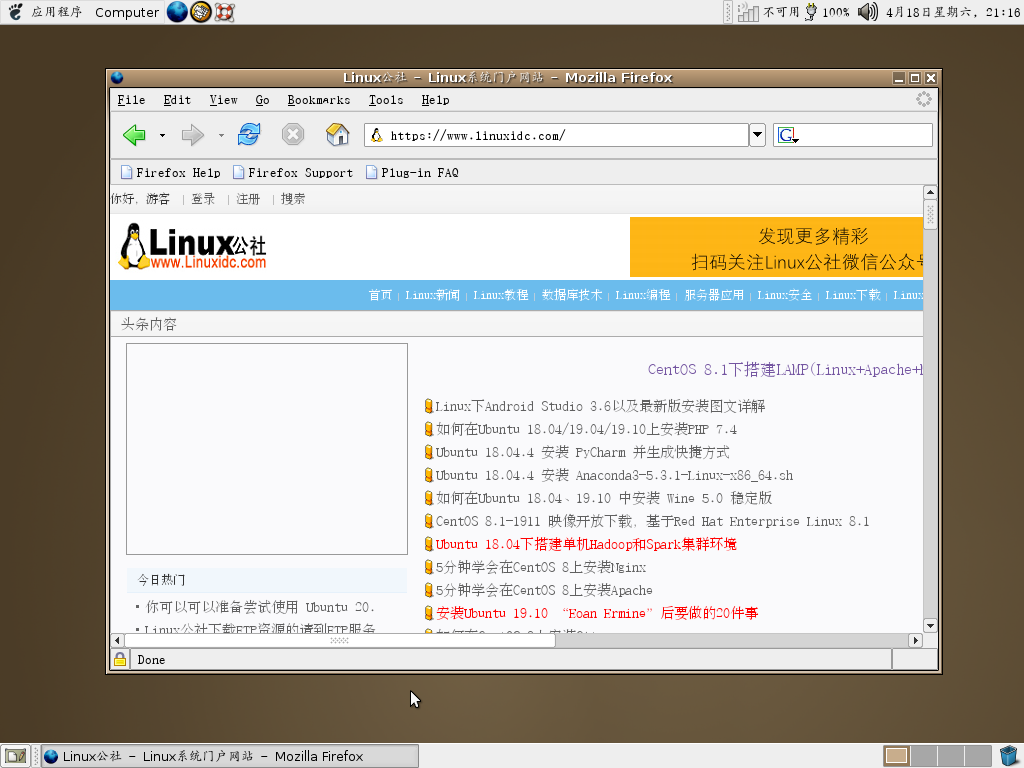This screenshot has height=768, width=1024.
Task: Open the Bookmarks menu
Action: (x=318, y=99)
